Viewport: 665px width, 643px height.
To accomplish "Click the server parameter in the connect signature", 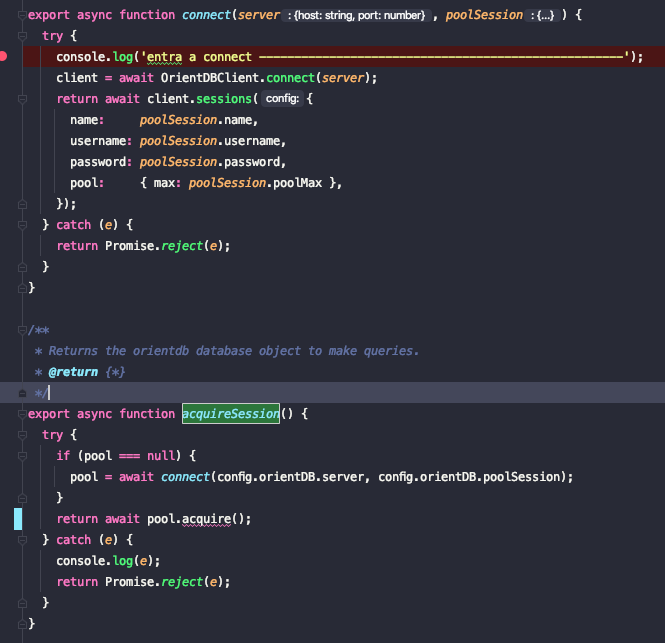I will click(x=259, y=15).
